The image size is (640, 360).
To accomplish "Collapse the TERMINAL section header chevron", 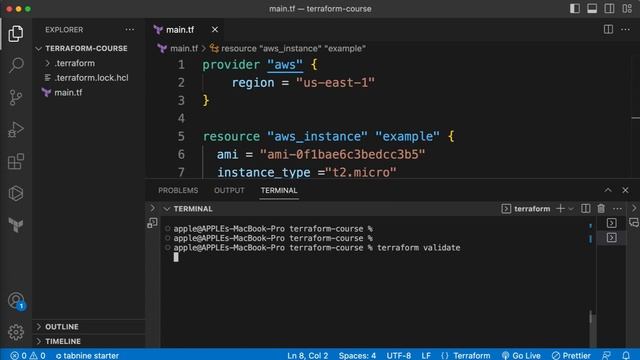I will [x=167, y=209].
